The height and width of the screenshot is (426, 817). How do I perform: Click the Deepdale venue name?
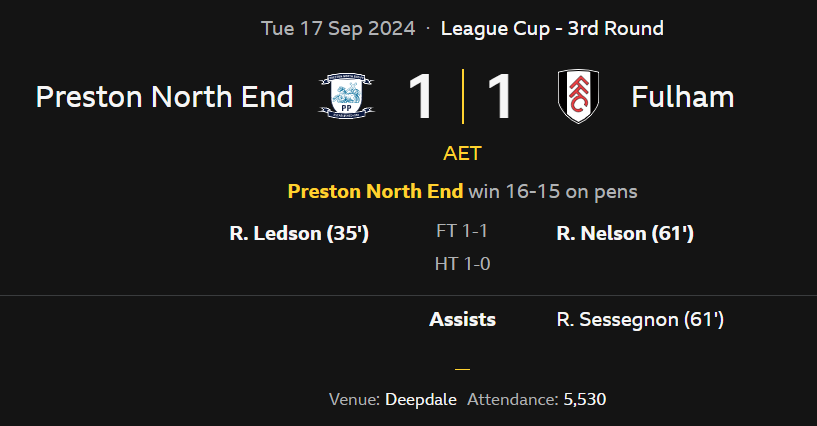pyautogui.click(x=420, y=399)
